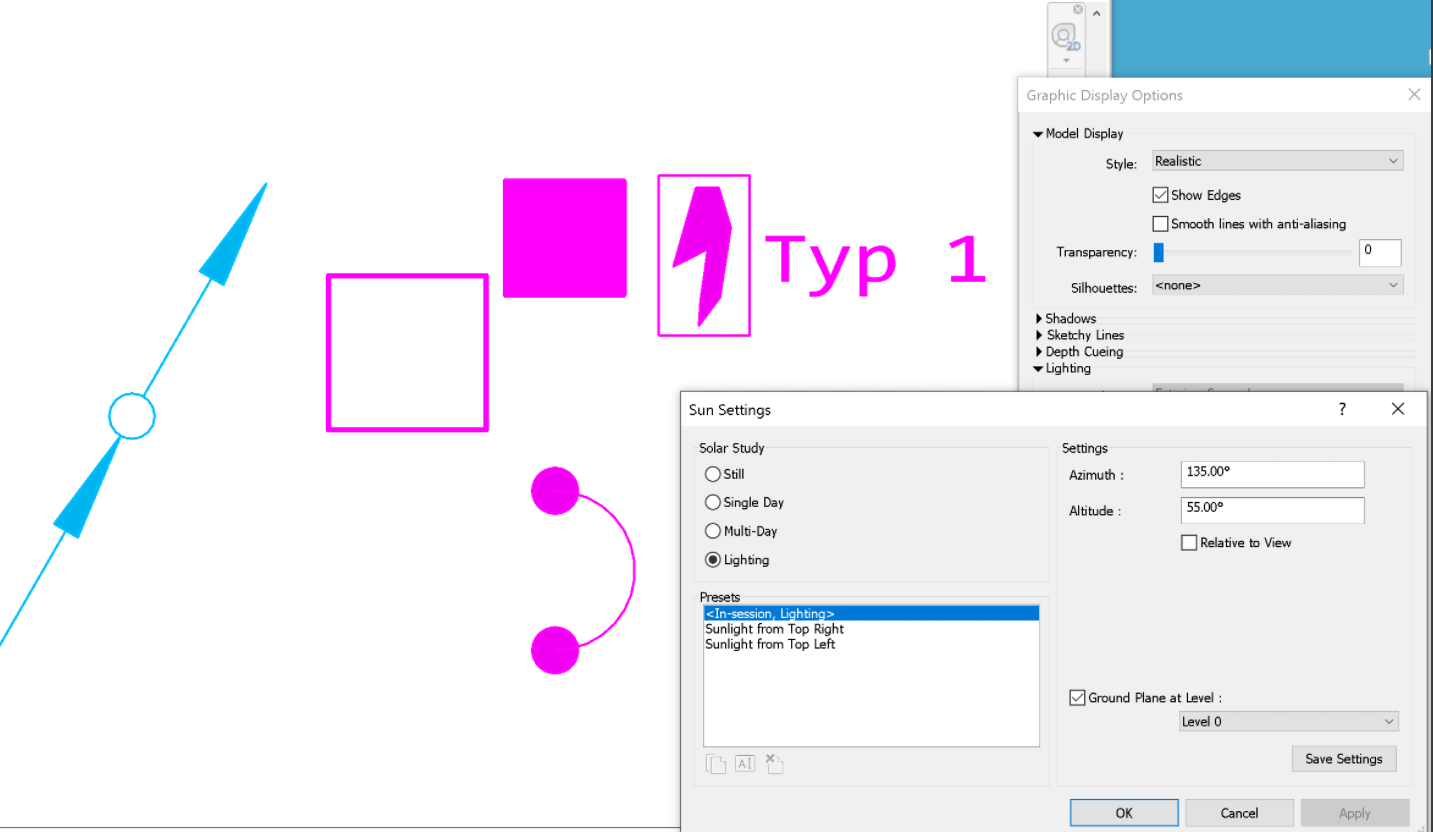
Task: Open the Level 0 ground plane dropdown
Action: (x=1288, y=721)
